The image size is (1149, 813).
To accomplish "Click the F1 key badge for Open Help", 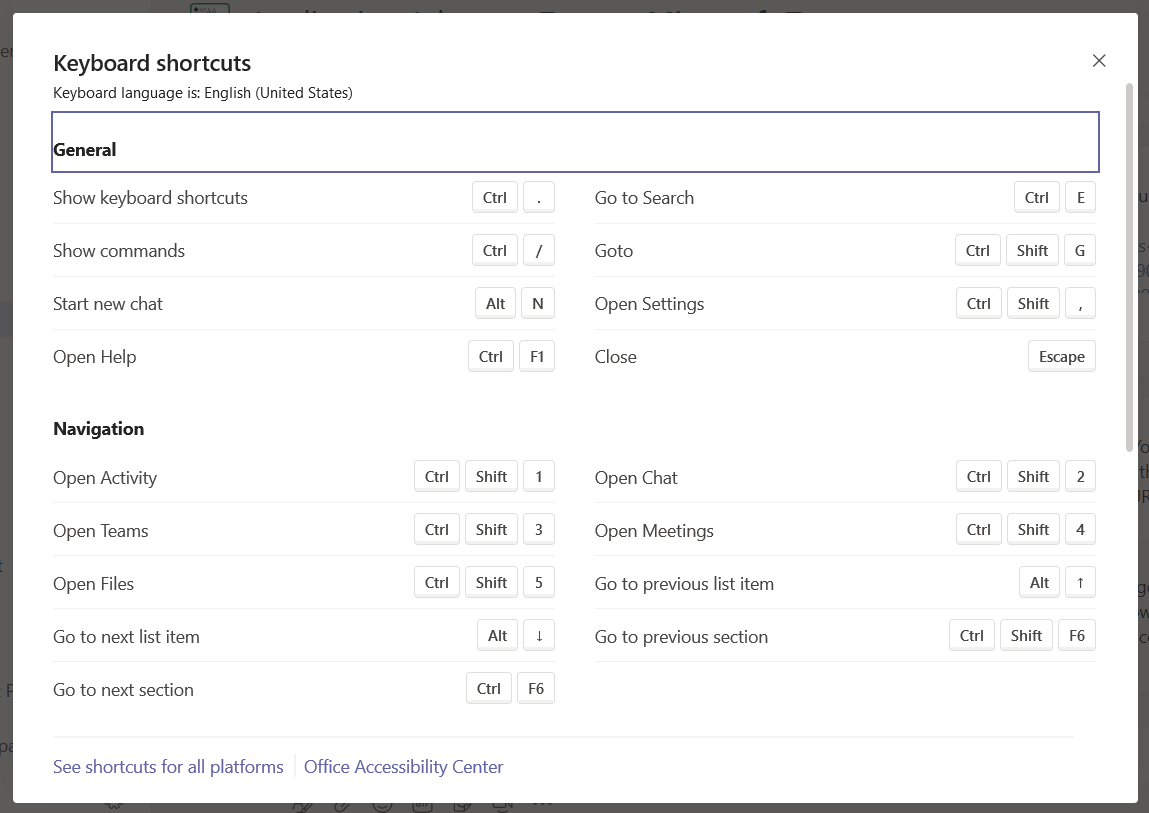I will point(536,357).
